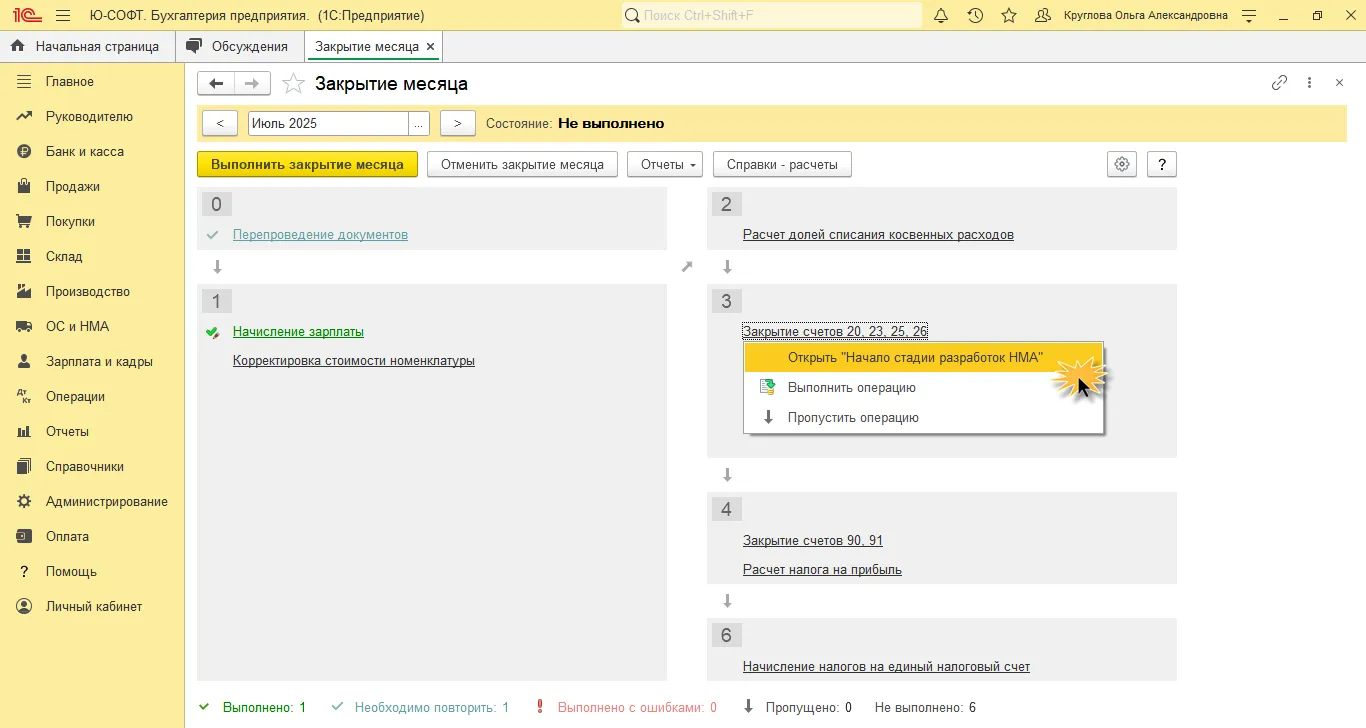Click the question mark help button
This screenshot has width=1366, height=728.
(1161, 165)
